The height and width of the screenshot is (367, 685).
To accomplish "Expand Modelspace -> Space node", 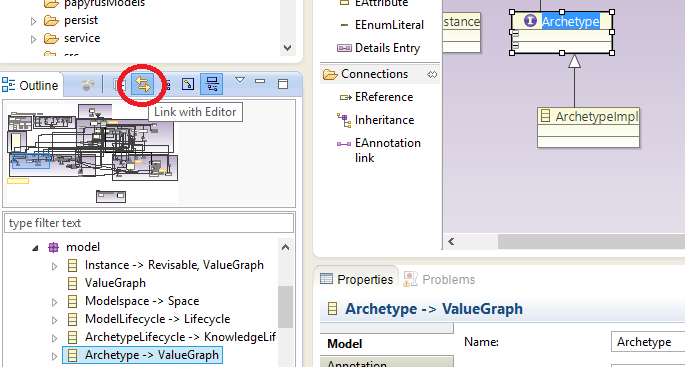I will [x=55, y=302].
